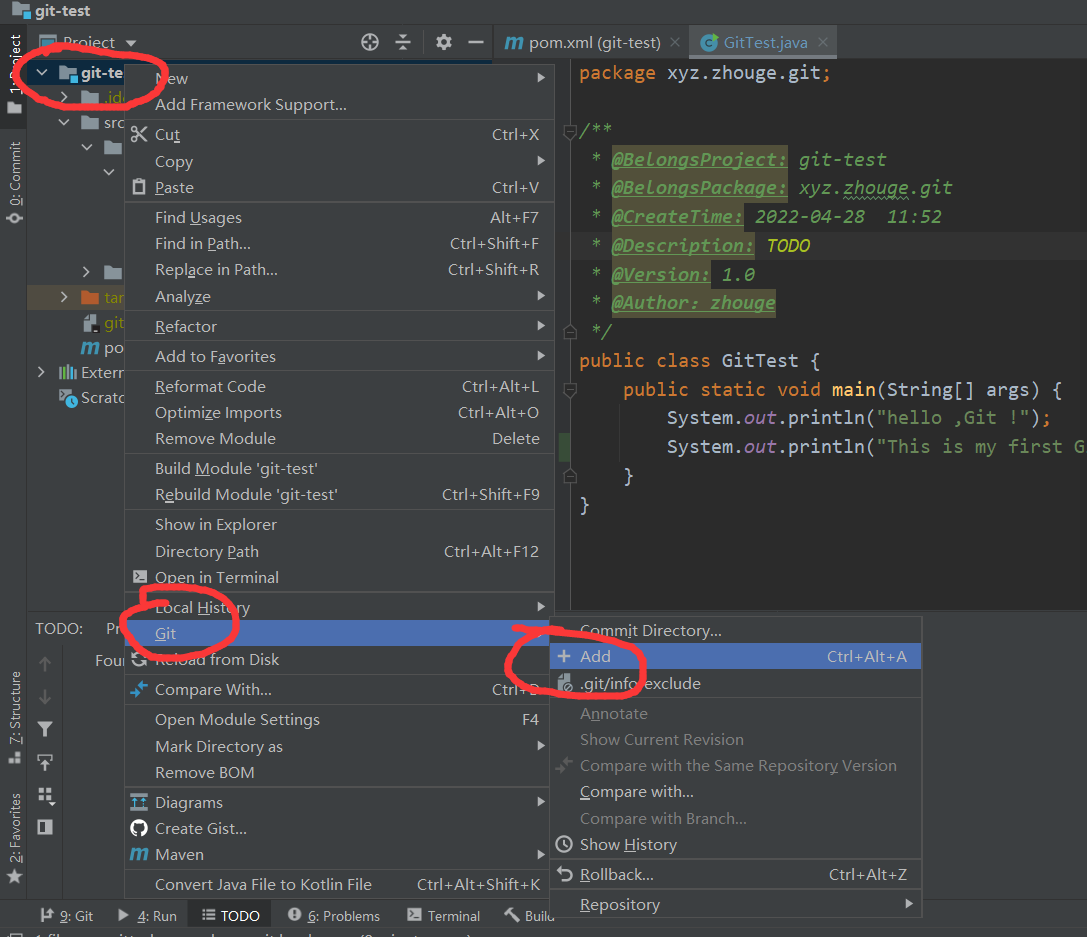Click Remove BOM
Viewport: 1087px width, 937px height.
point(339,773)
